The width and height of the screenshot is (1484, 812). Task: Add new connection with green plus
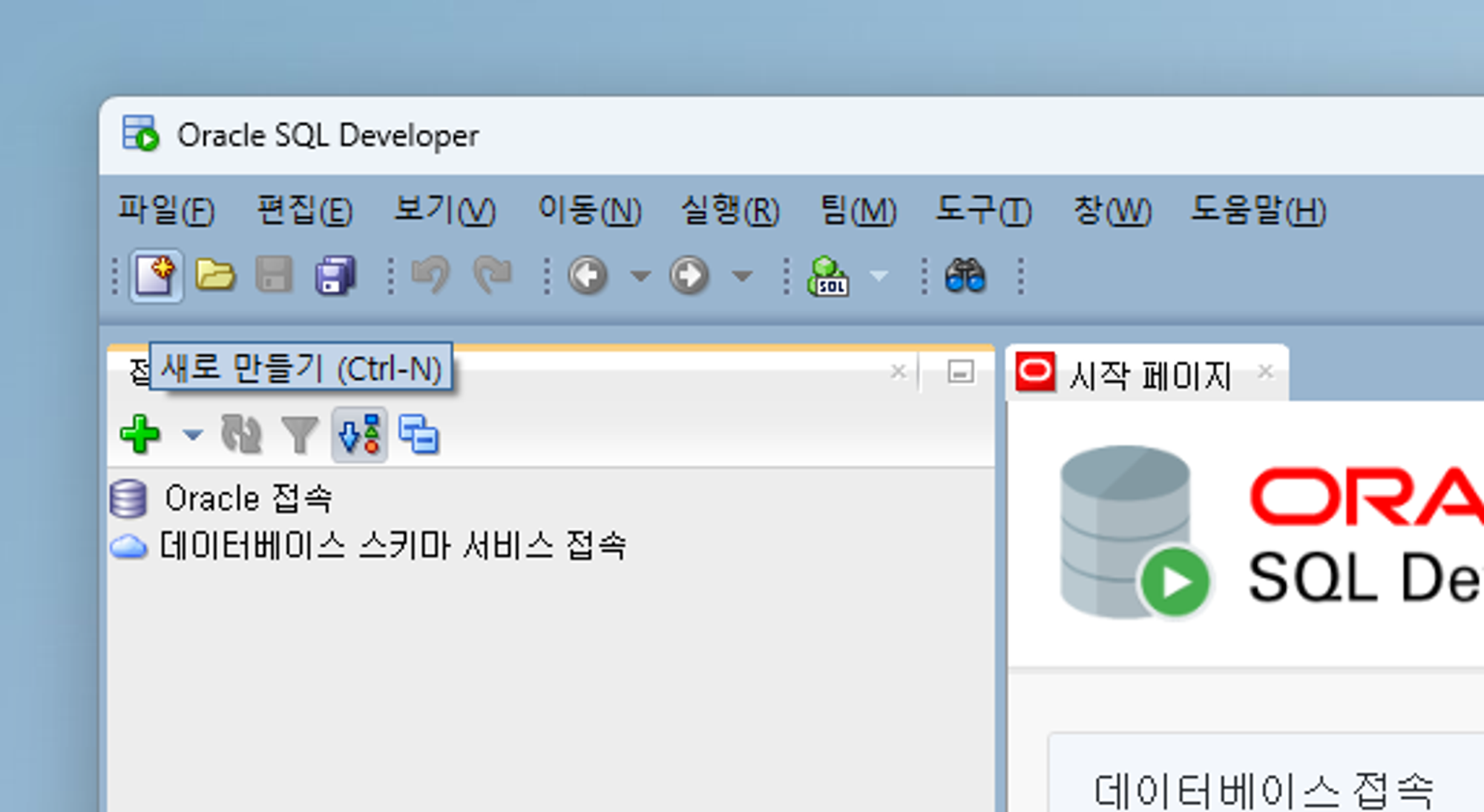[x=140, y=434]
